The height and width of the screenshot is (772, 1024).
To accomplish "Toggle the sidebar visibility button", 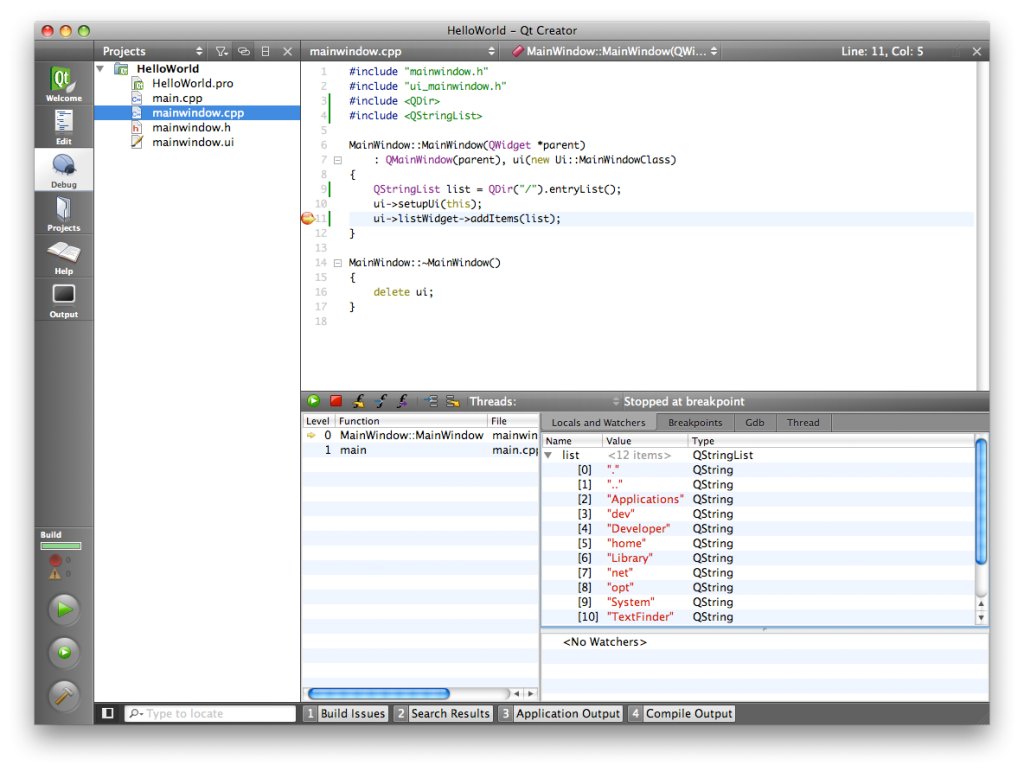I will click(108, 713).
